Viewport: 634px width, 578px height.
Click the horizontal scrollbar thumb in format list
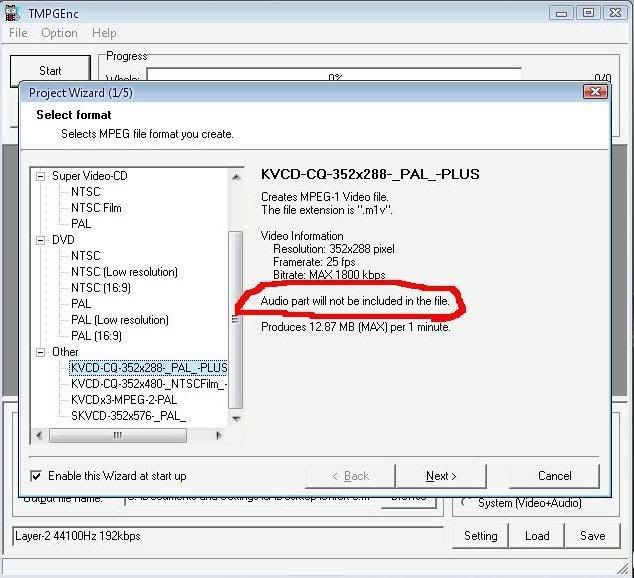[118, 435]
